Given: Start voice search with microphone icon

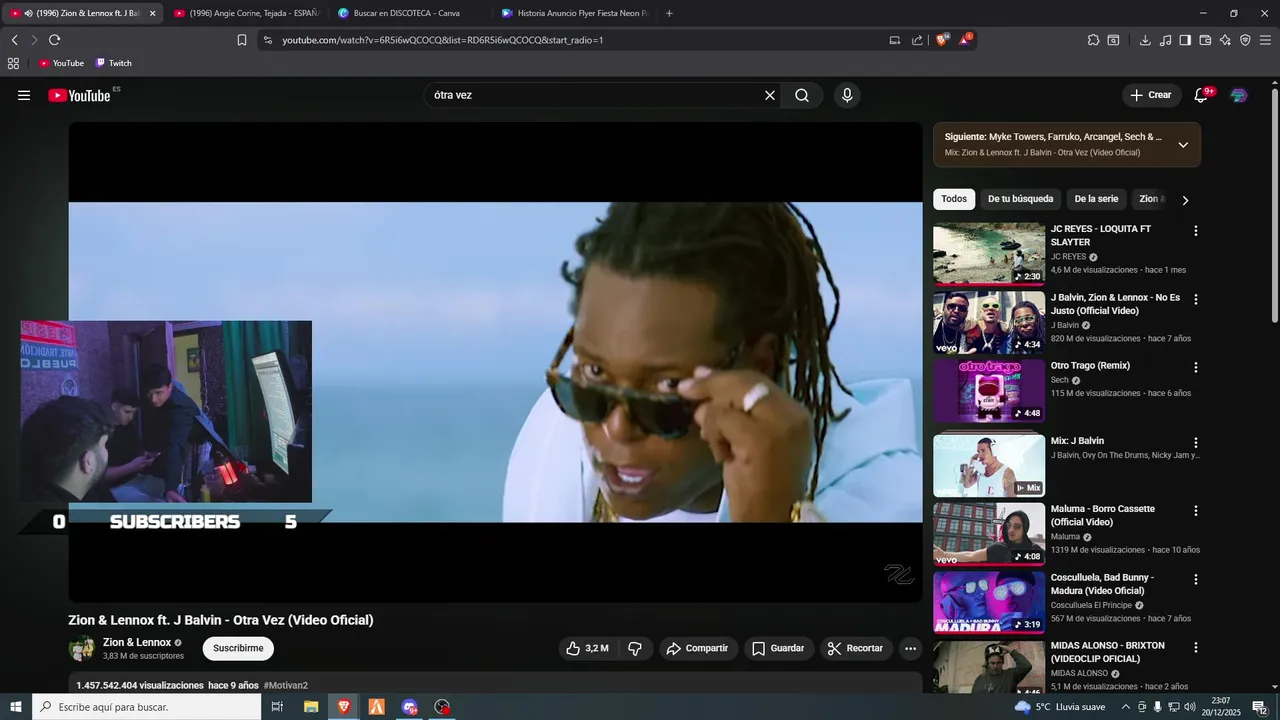Looking at the screenshot, I should (847, 95).
